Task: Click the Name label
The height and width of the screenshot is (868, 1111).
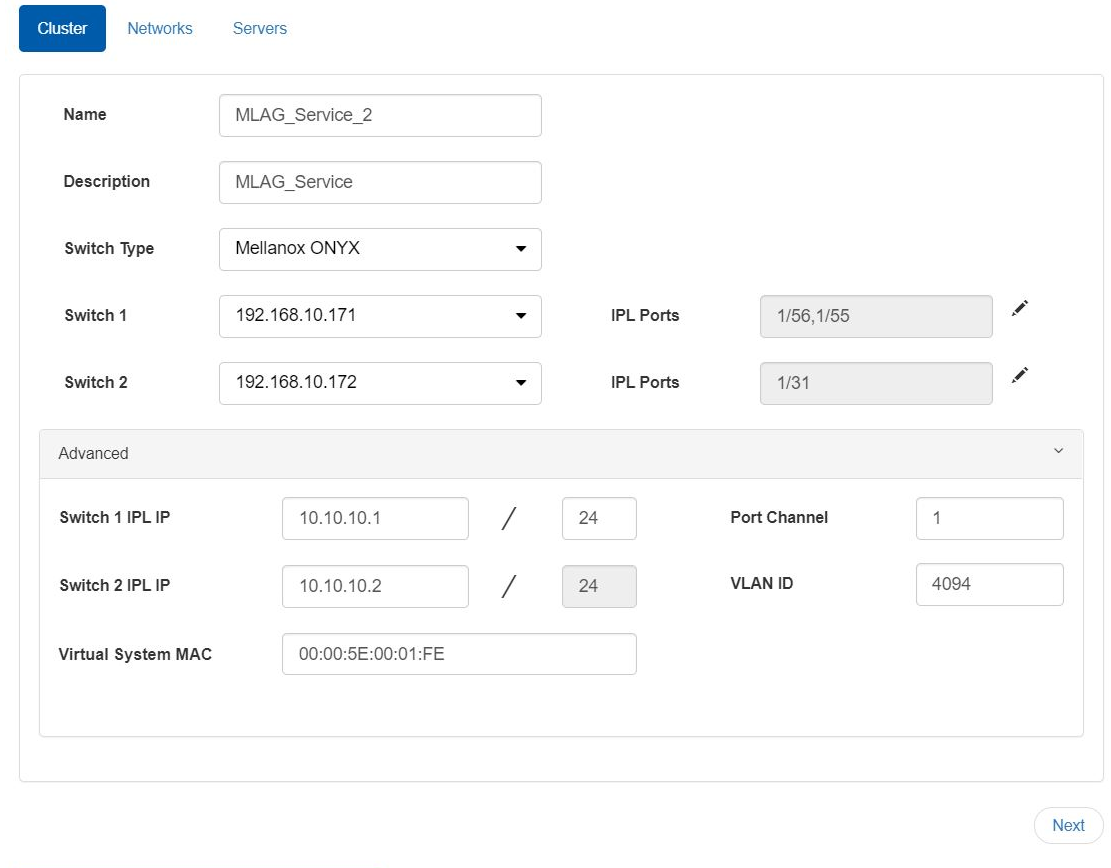Action: pyautogui.click(x=85, y=114)
